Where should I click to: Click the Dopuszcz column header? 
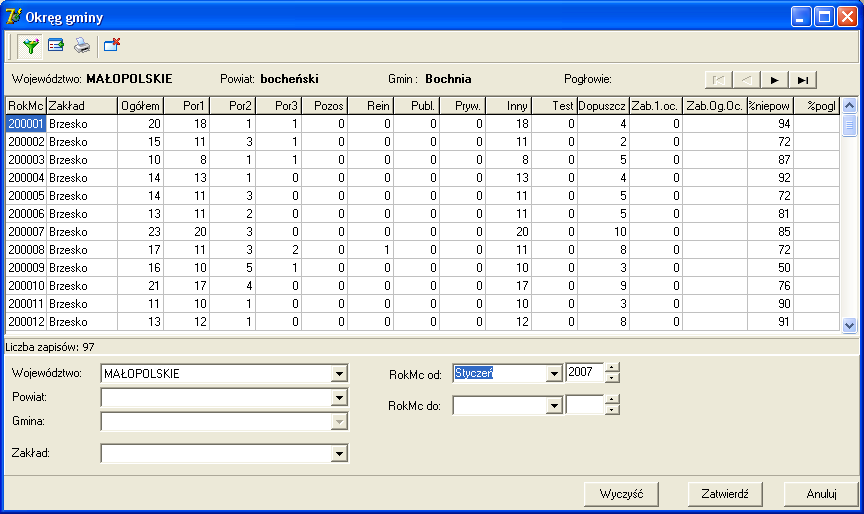[603, 106]
